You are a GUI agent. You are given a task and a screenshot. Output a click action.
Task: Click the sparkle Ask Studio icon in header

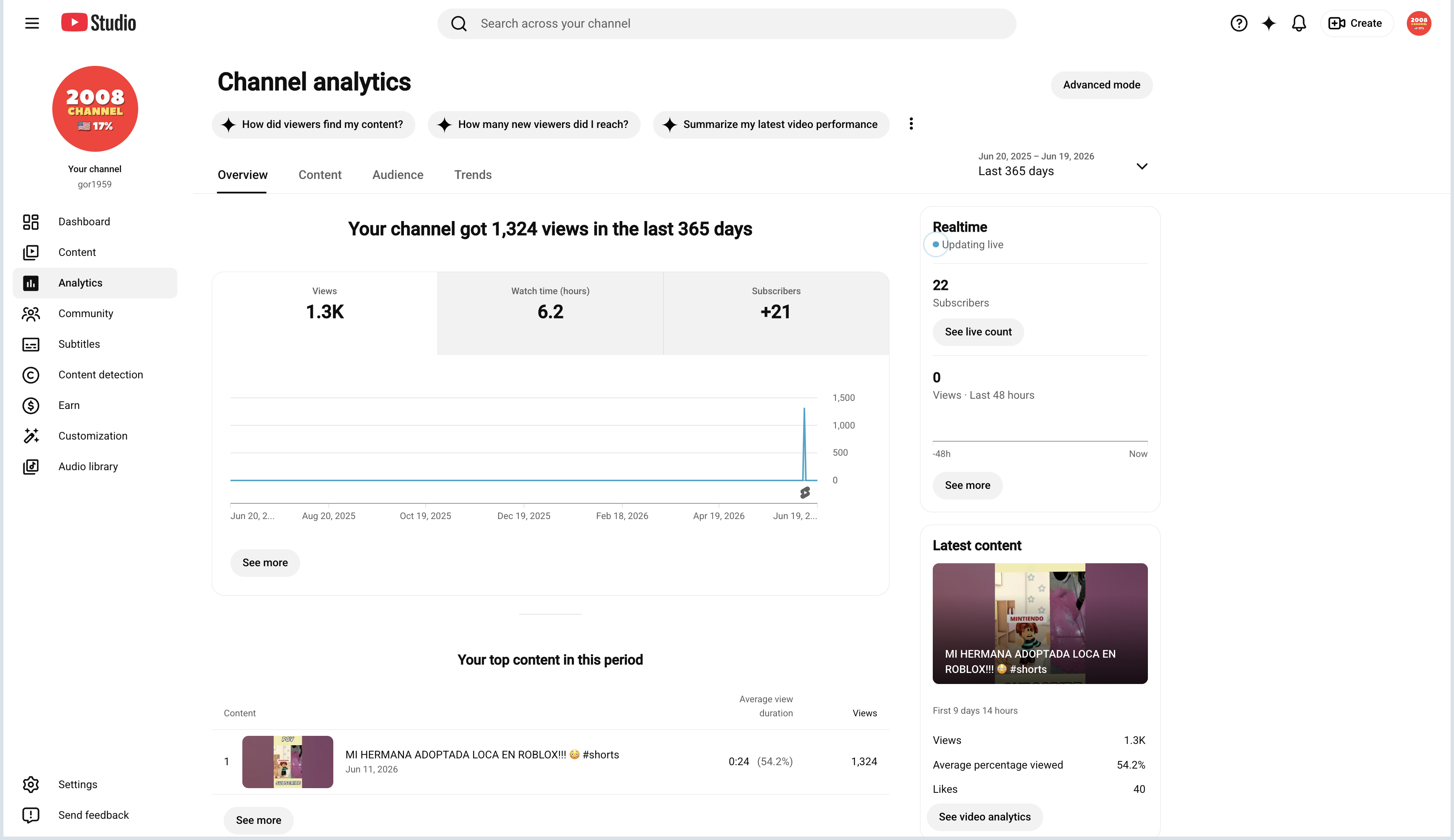pos(1268,23)
